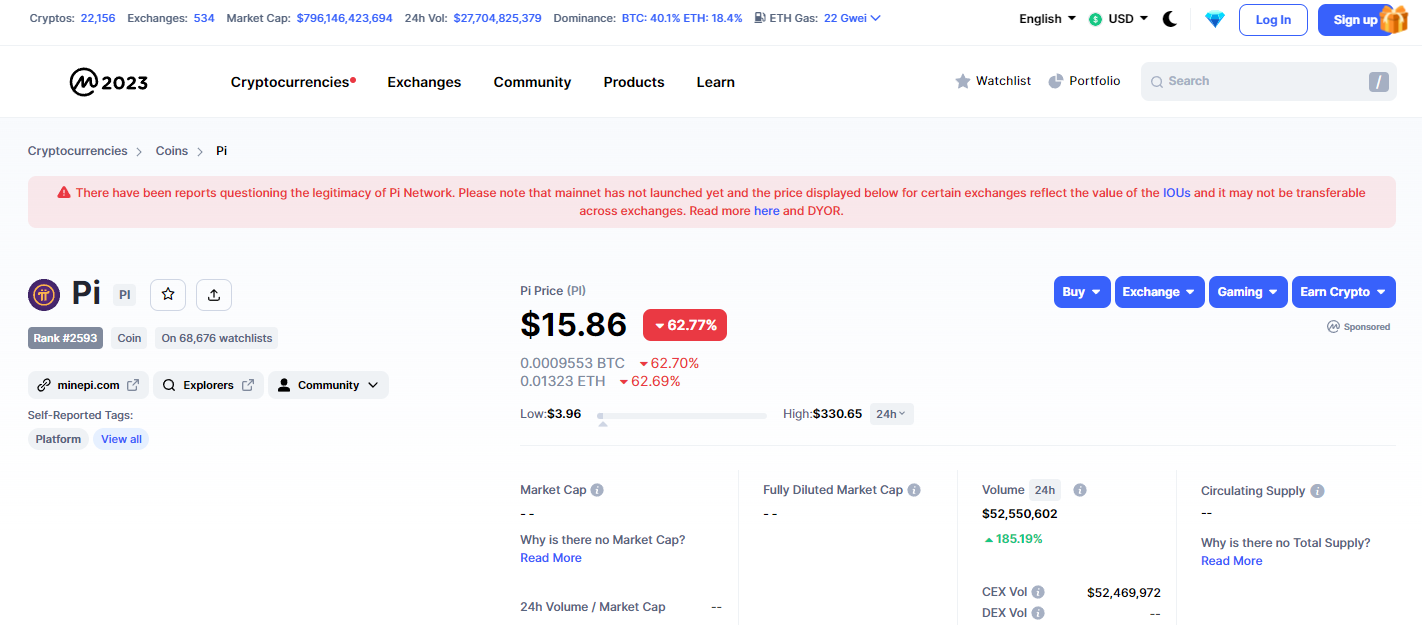The height and width of the screenshot is (638, 1422).
Task: Click the price range marker triangle
Action: point(603,424)
